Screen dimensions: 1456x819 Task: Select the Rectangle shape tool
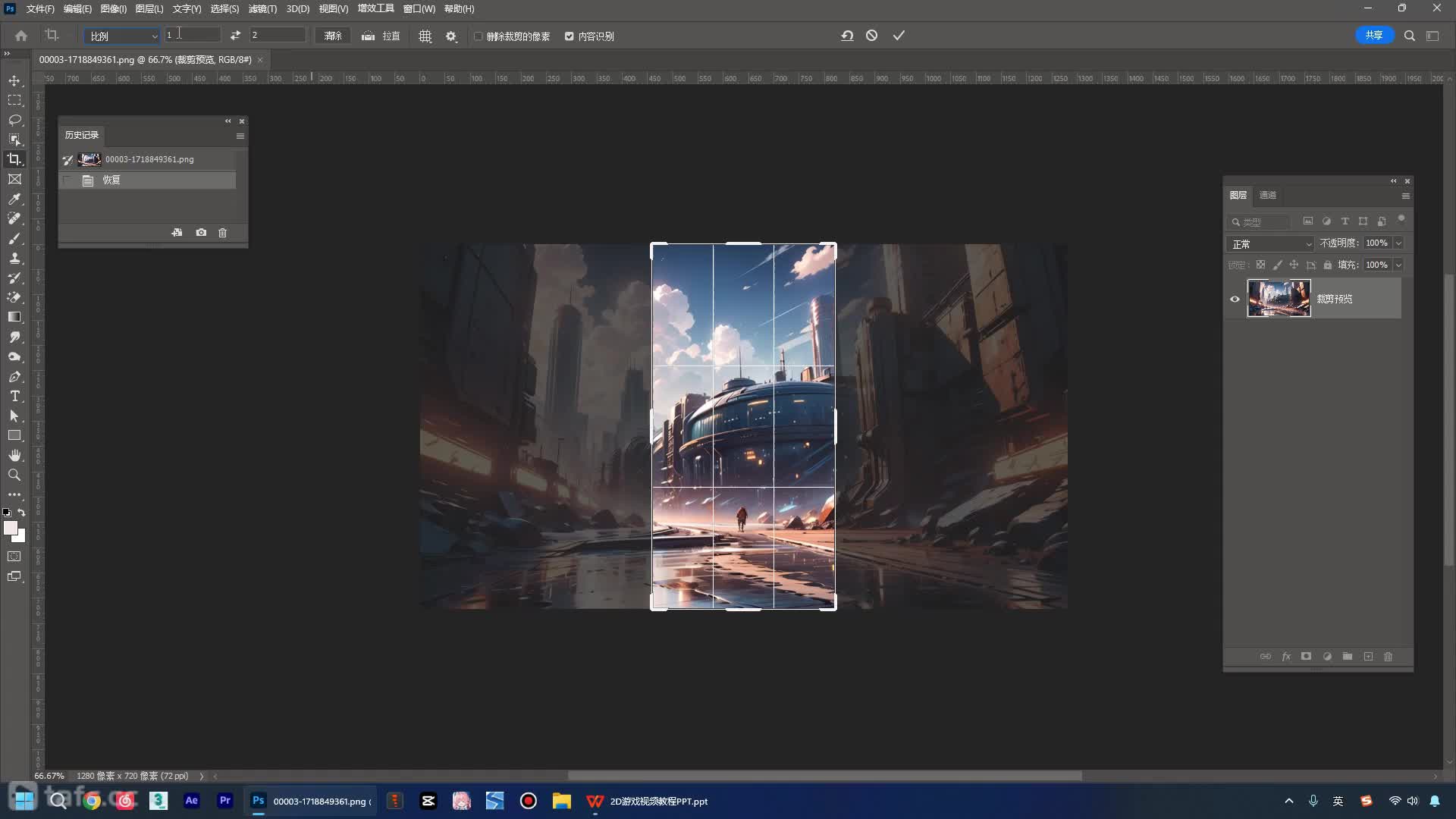(14, 435)
